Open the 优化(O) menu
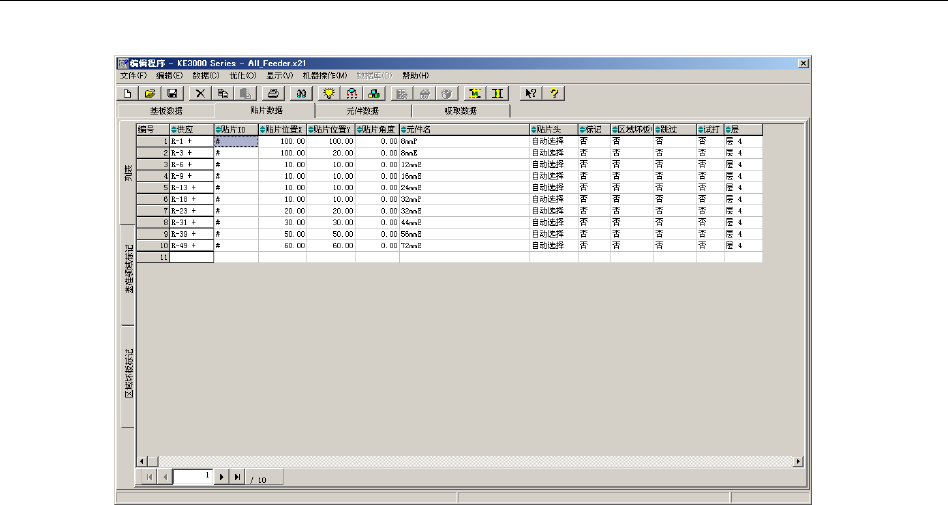This screenshot has height=505, width=948. tap(242, 76)
